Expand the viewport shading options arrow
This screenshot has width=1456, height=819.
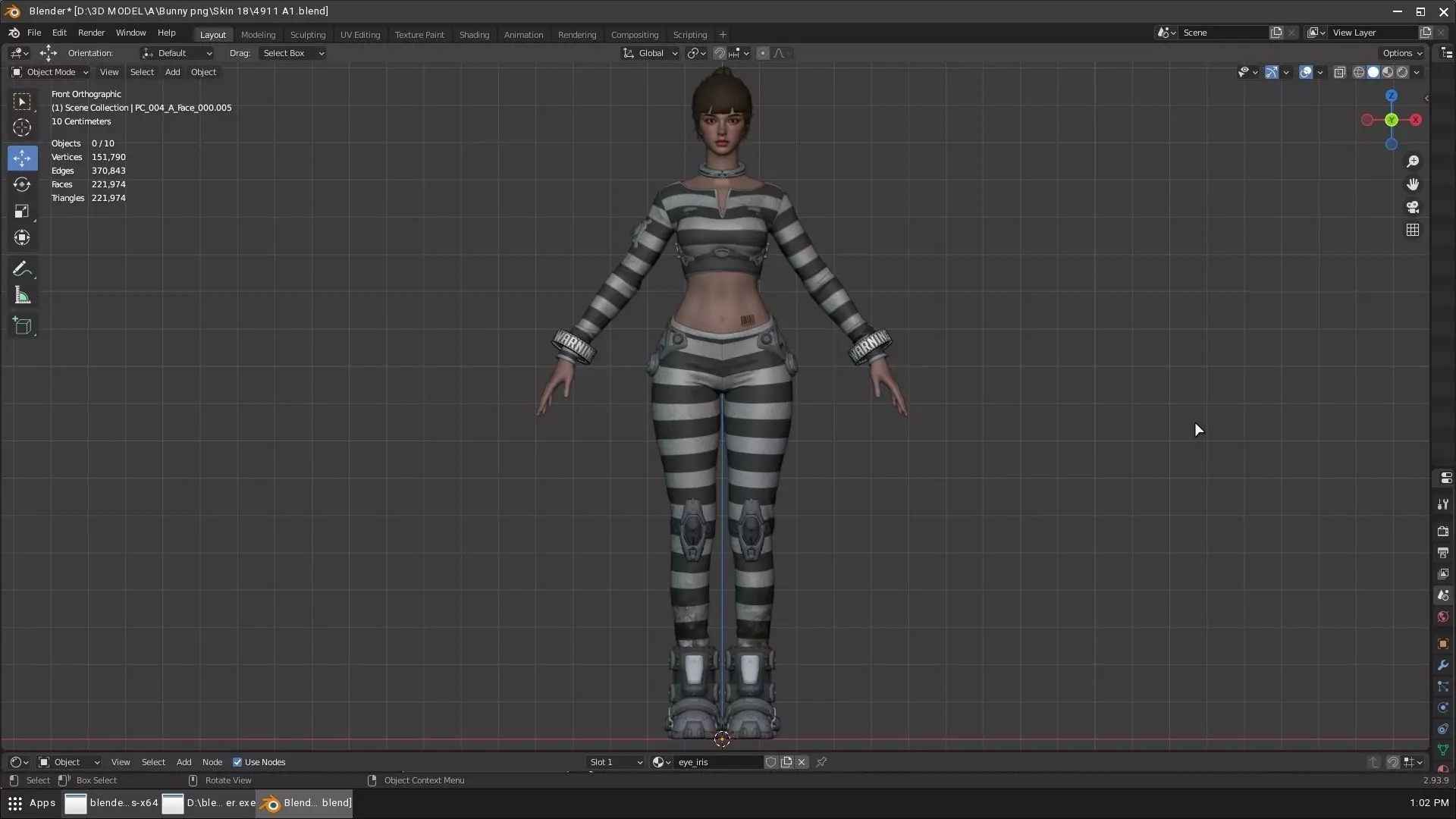tap(1417, 72)
